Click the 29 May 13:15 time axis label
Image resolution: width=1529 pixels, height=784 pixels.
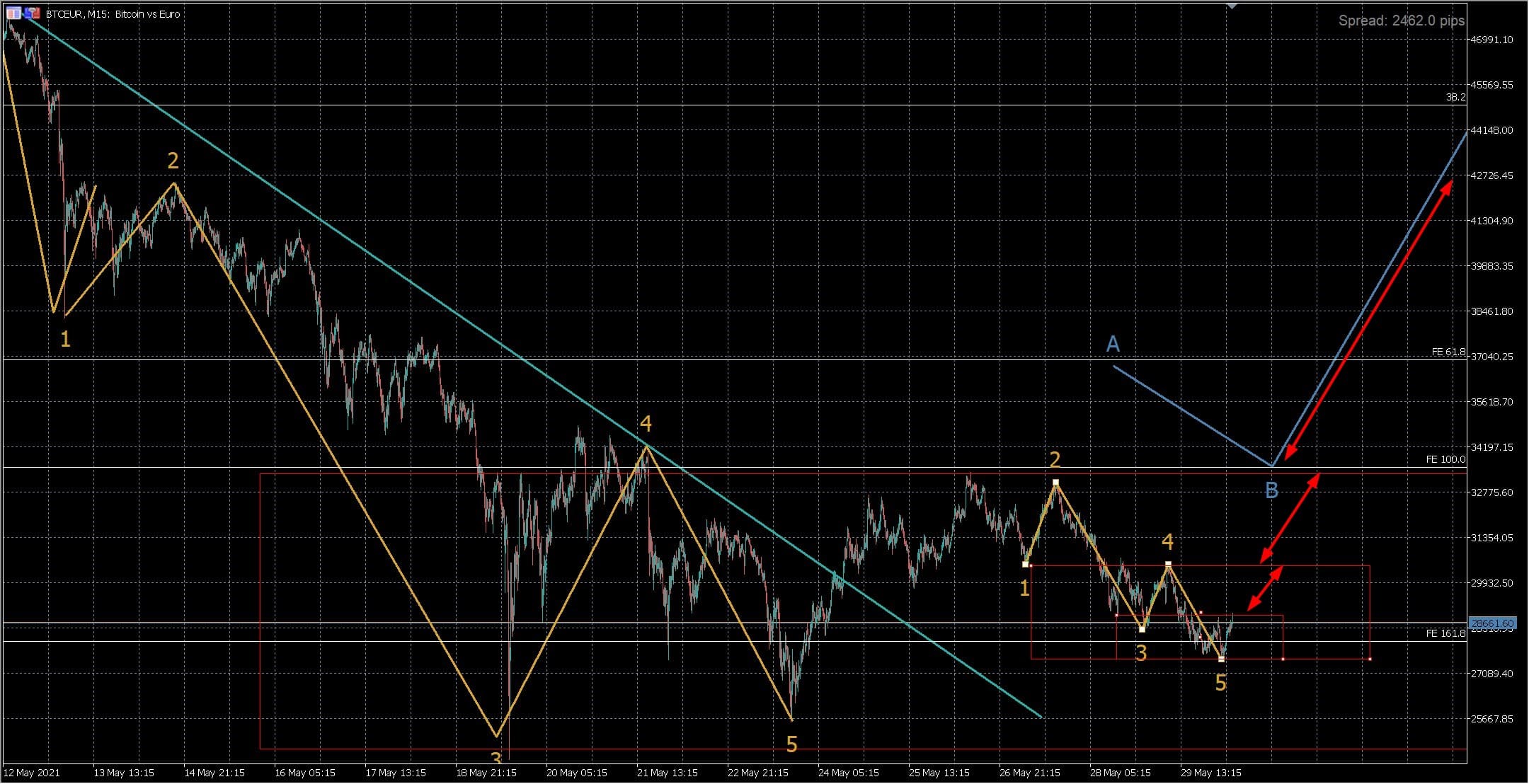click(1210, 773)
